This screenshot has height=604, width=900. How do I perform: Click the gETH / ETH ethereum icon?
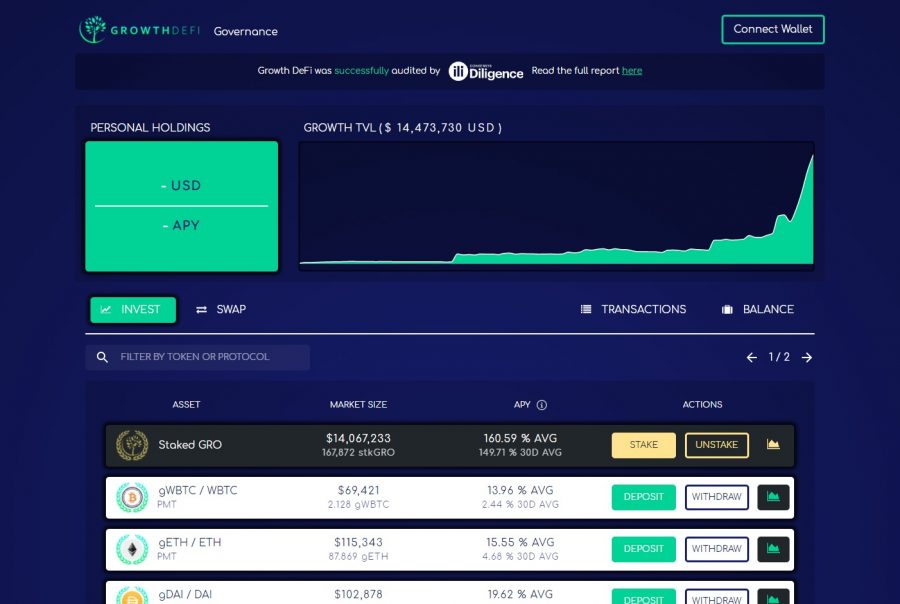[x=132, y=549]
